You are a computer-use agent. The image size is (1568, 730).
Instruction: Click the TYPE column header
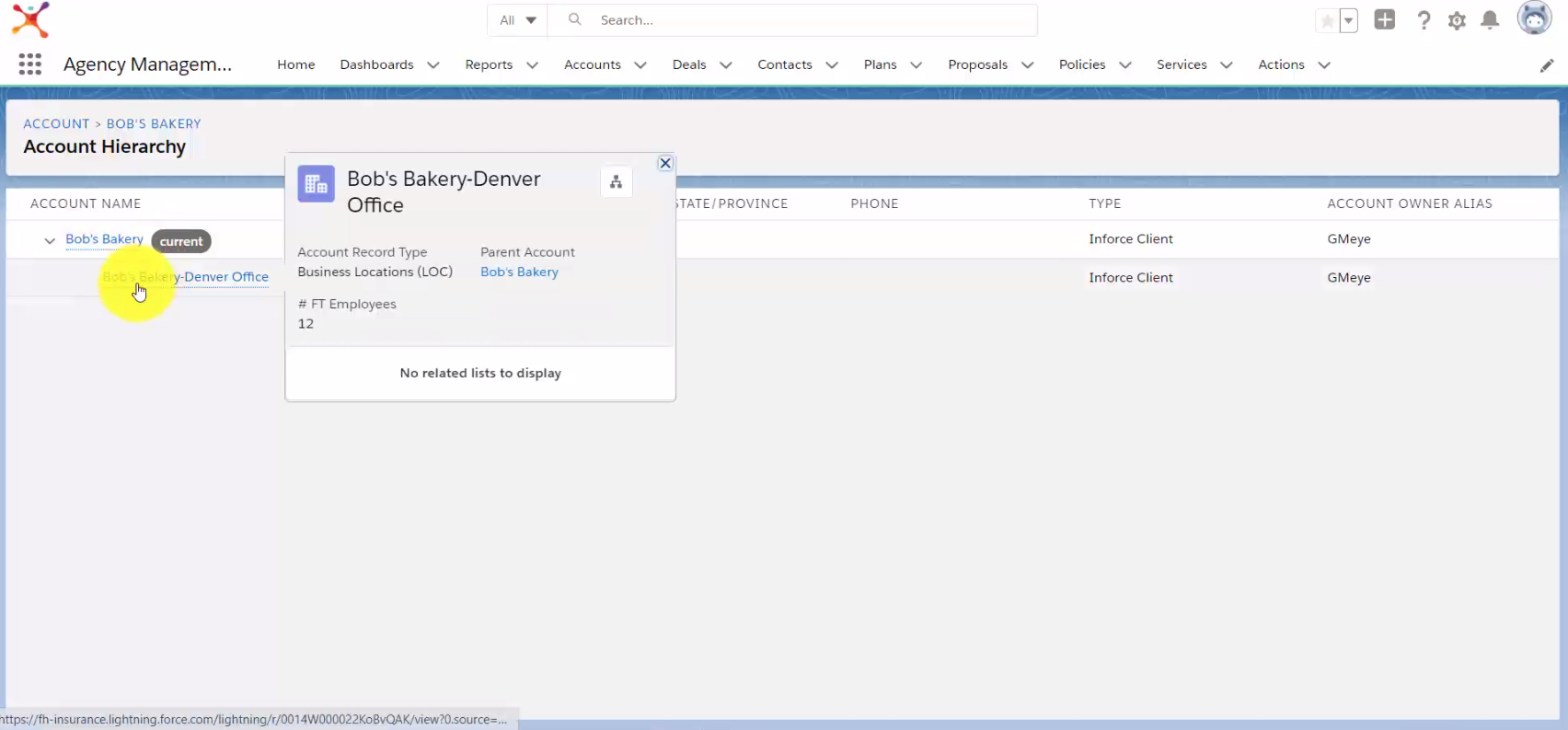(1105, 203)
